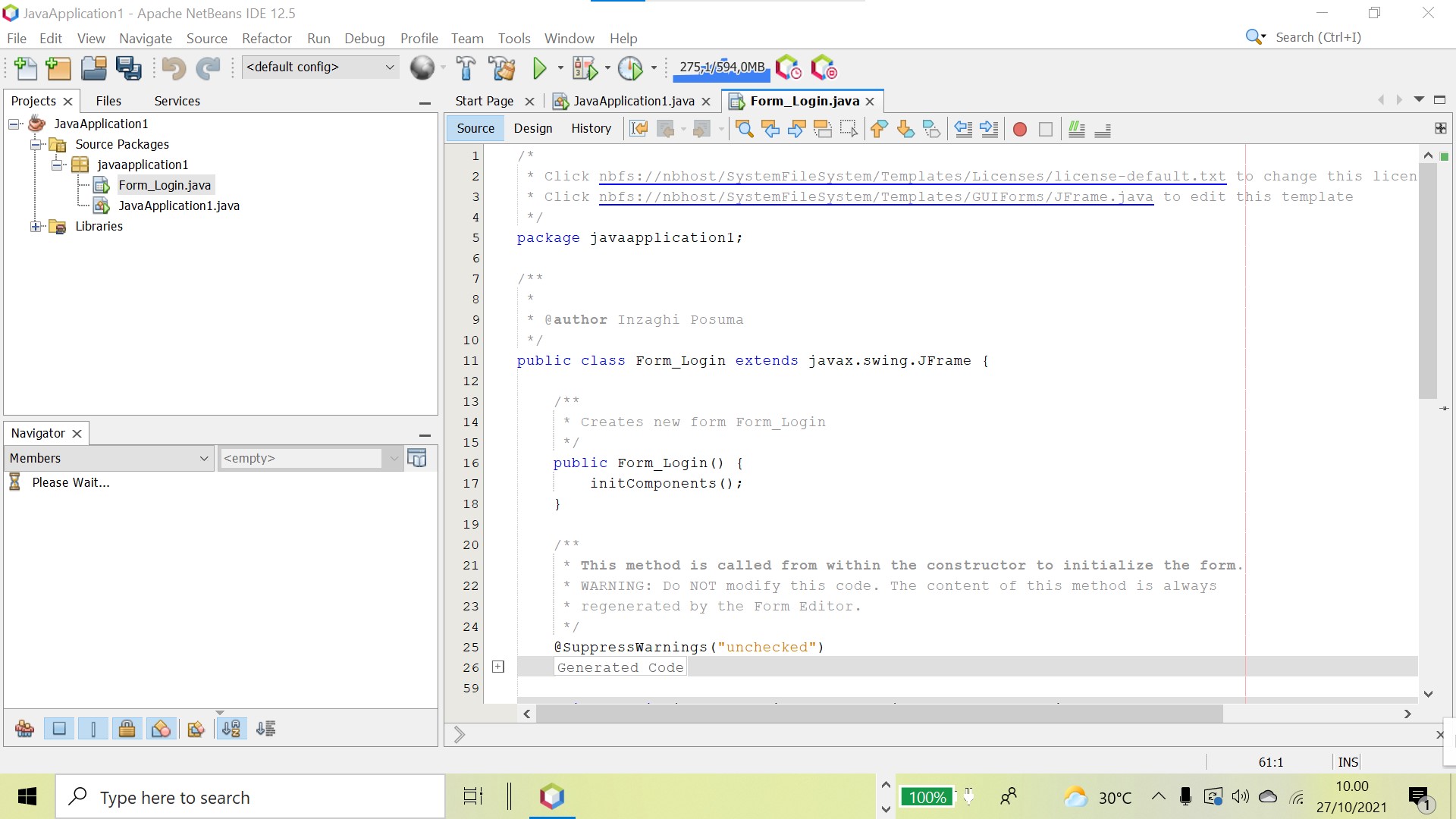
Task: Switch to the Design view
Action: click(532, 128)
